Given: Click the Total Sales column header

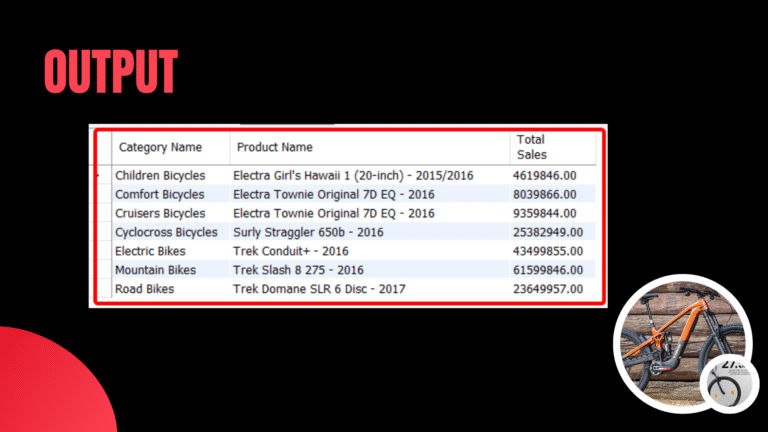Looking at the screenshot, I should point(531,147).
